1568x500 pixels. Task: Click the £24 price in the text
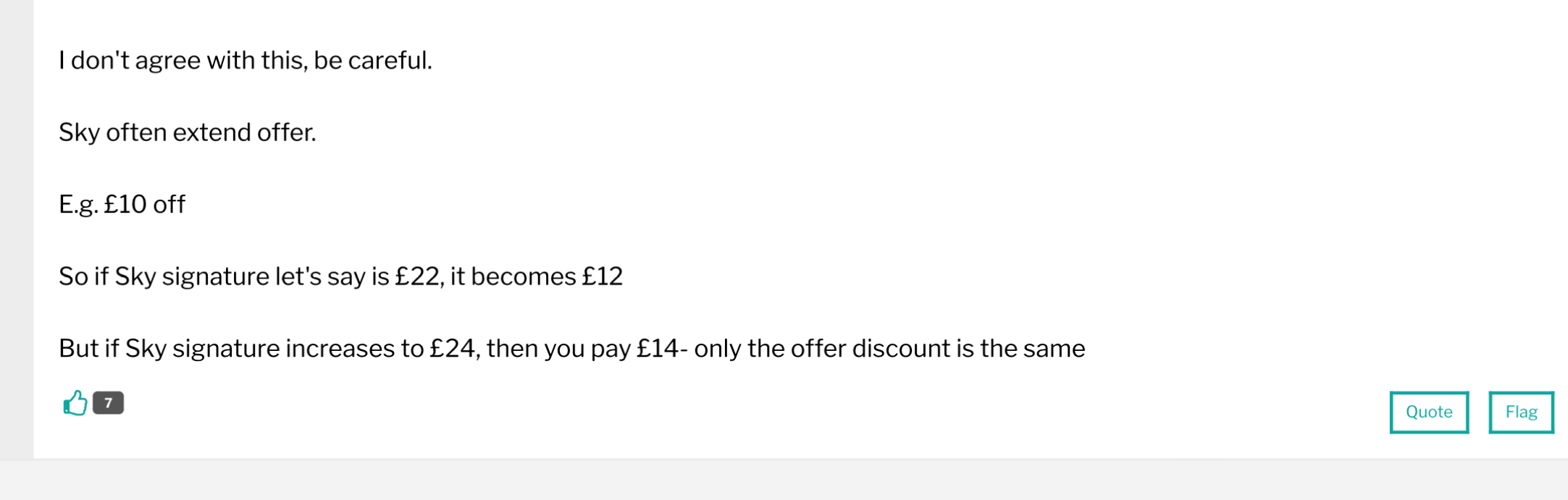coord(453,349)
